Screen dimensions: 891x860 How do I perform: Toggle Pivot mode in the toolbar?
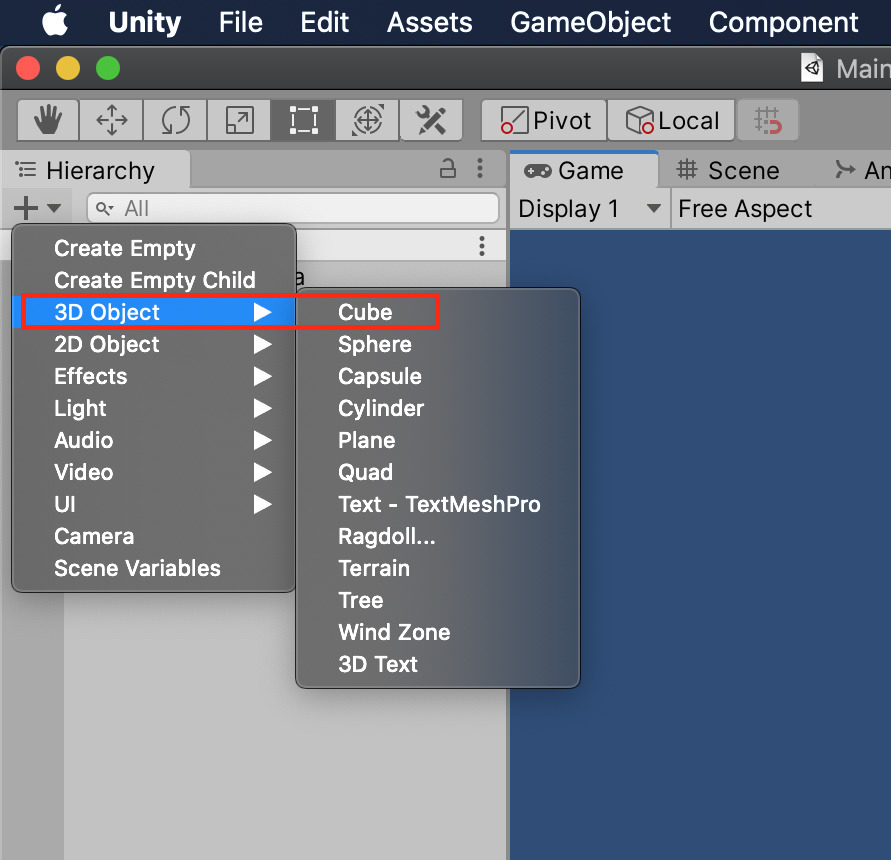coord(543,120)
